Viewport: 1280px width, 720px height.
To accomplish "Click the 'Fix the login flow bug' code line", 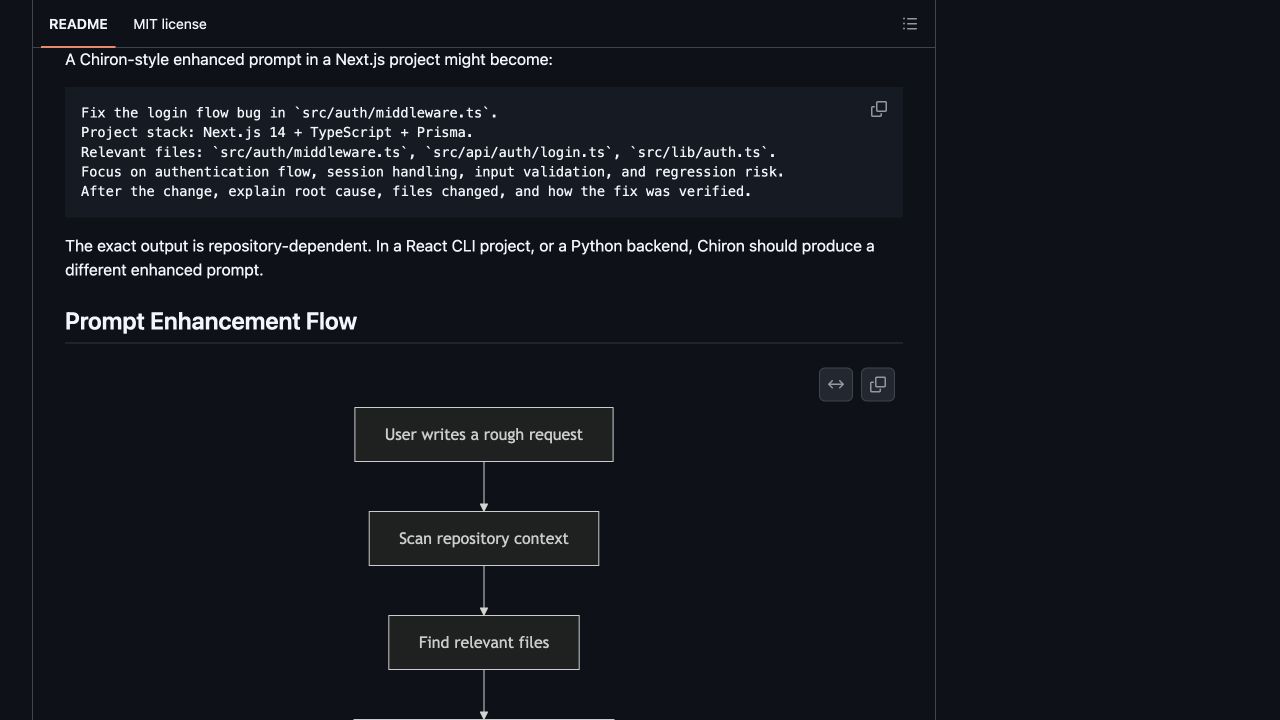I will click(x=289, y=113).
